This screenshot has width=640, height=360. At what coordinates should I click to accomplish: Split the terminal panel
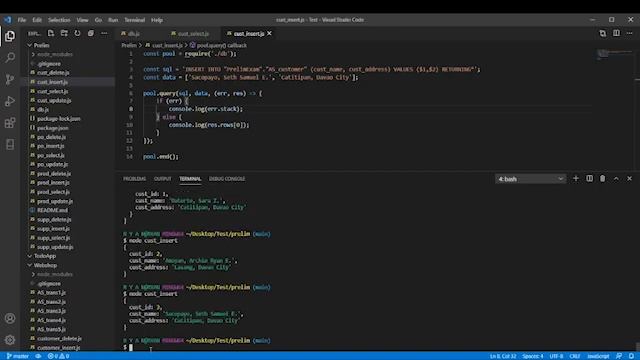[x=589, y=179]
